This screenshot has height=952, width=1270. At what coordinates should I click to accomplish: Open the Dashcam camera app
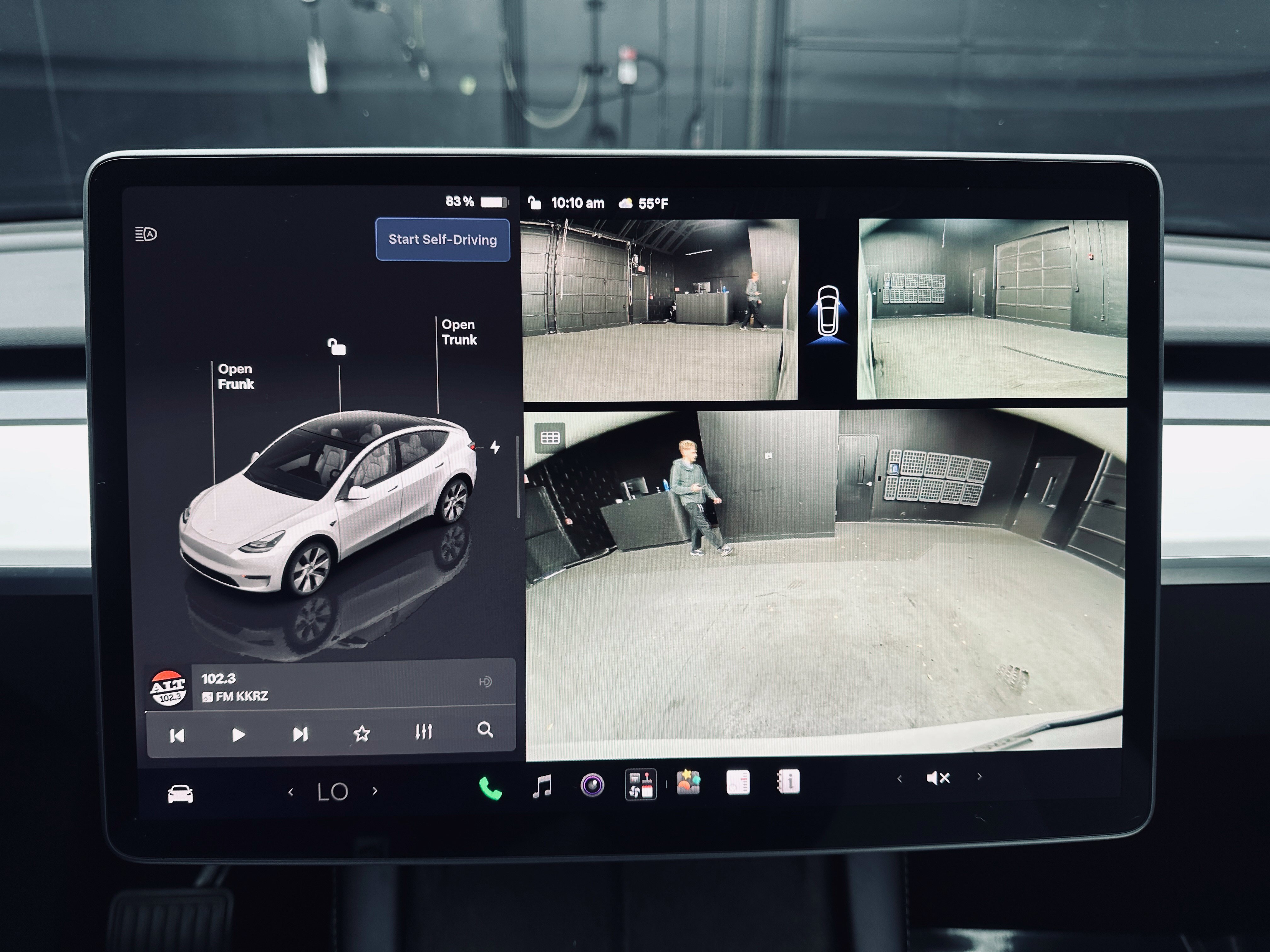pyautogui.click(x=592, y=785)
